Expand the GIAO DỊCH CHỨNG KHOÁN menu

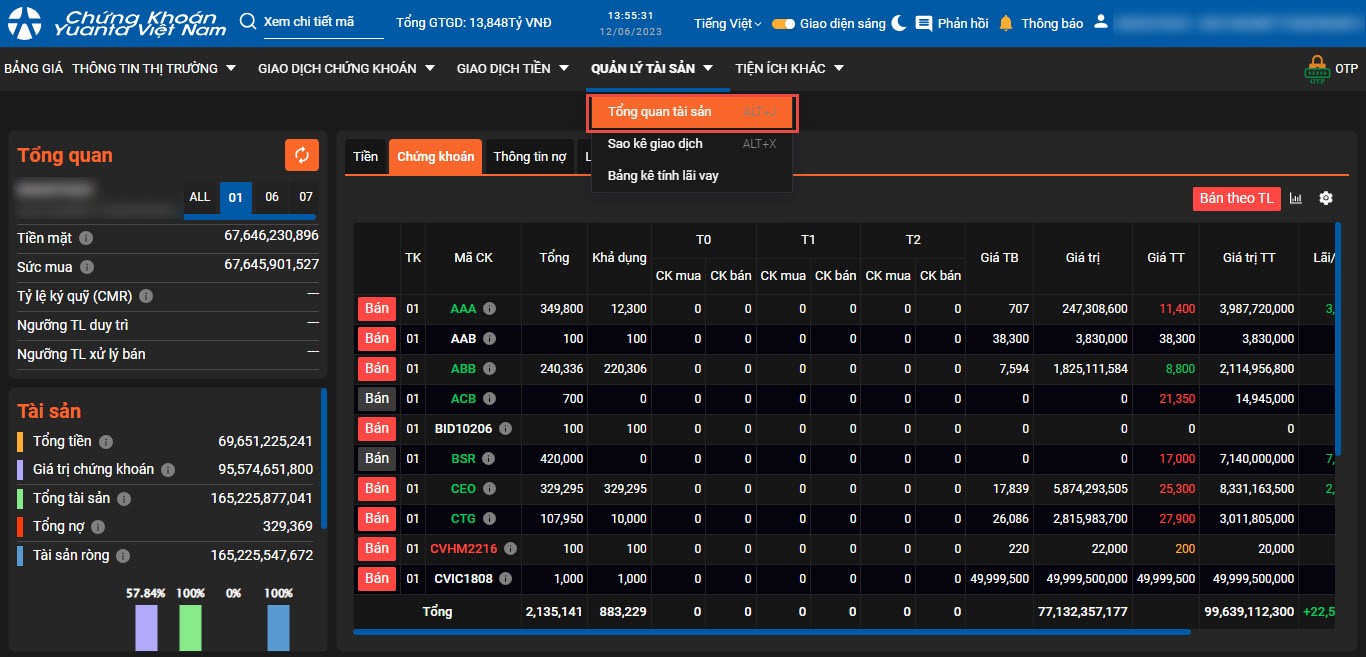click(x=346, y=68)
